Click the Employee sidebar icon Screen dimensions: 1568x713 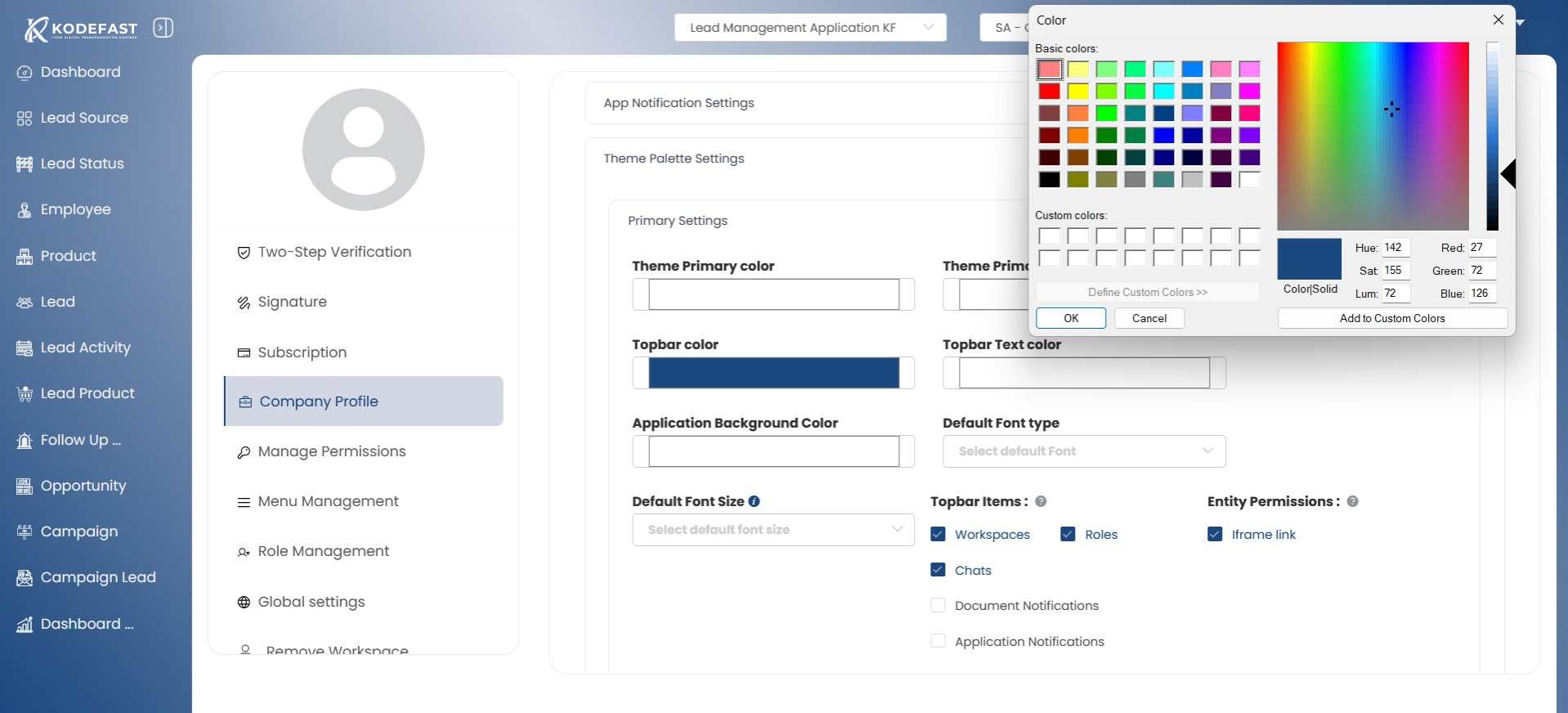point(25,210)
